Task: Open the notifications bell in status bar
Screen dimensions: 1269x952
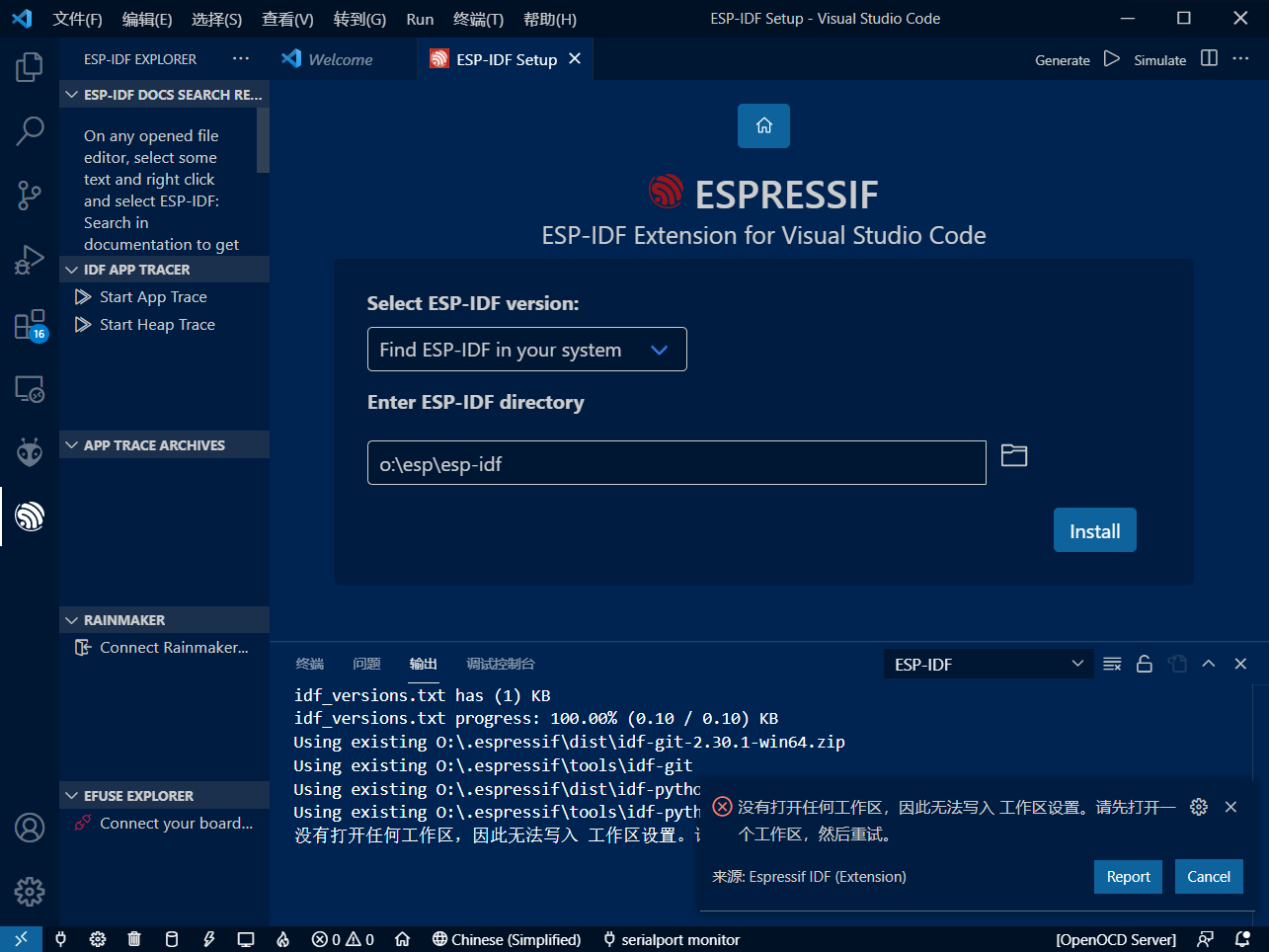Action: 1242,939
